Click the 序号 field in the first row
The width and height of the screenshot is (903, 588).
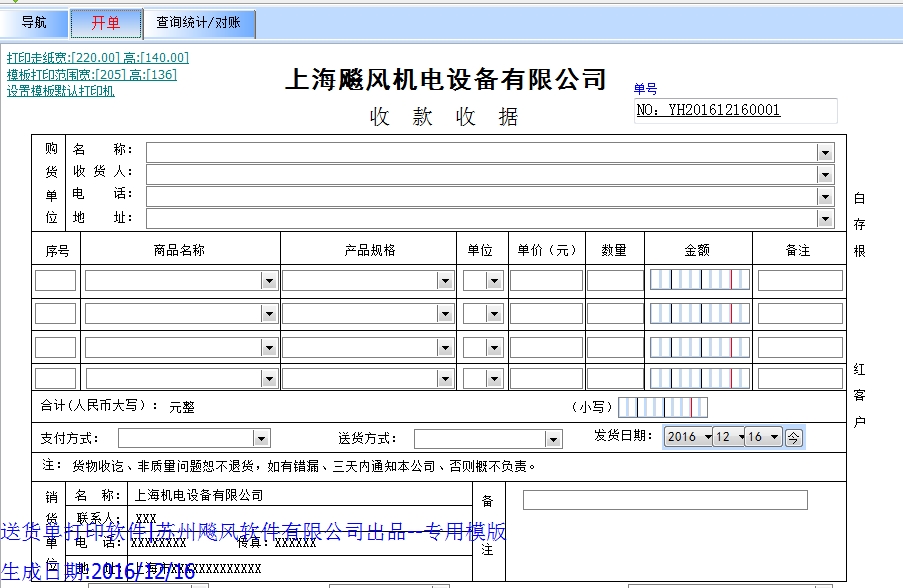point(55,280)
